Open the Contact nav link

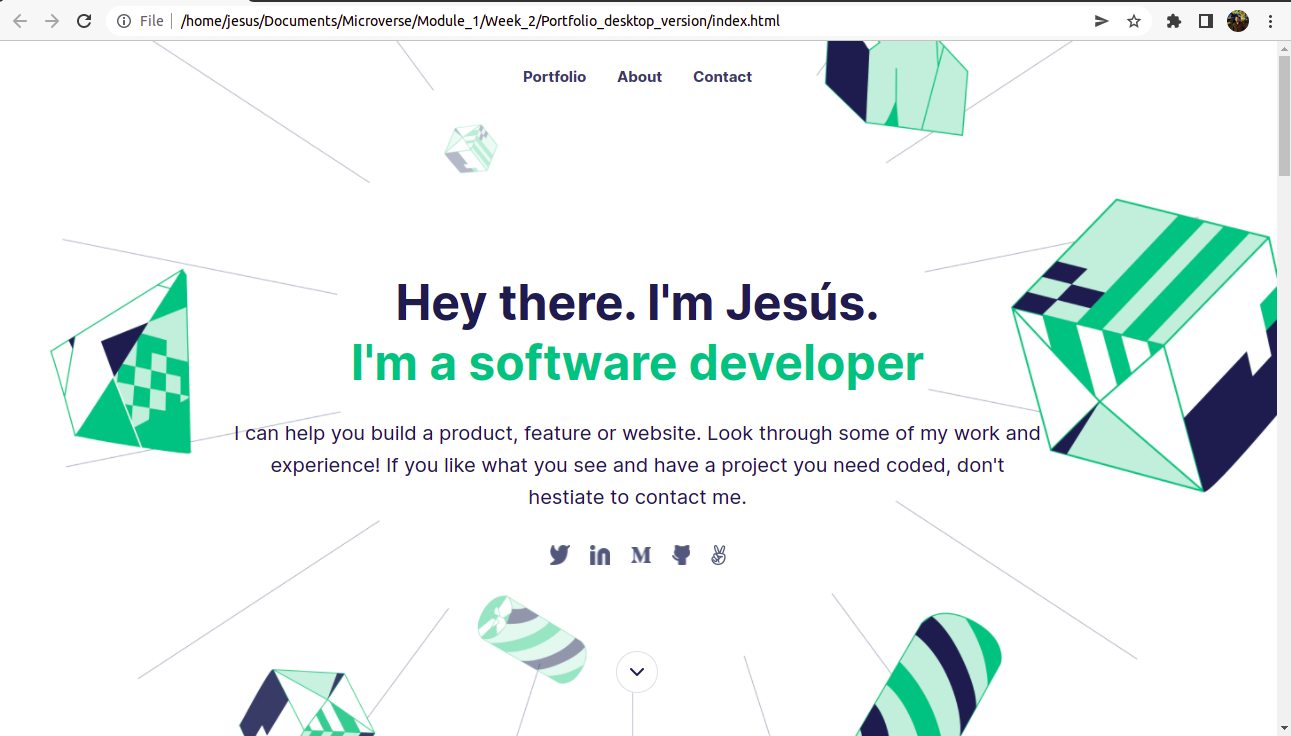pos(723,77)
